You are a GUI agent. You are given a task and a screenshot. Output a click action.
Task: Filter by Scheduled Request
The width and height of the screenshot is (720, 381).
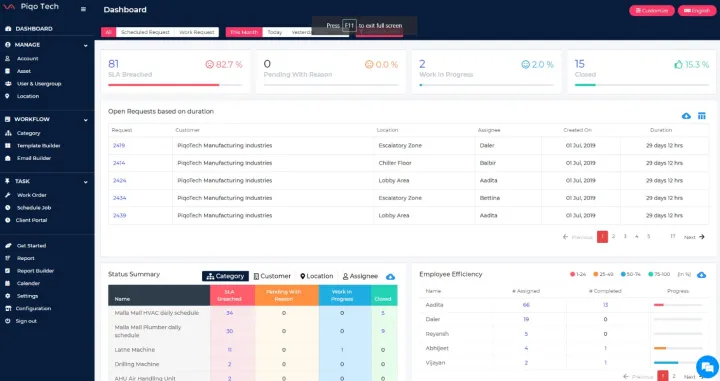(x=145, y=32)
